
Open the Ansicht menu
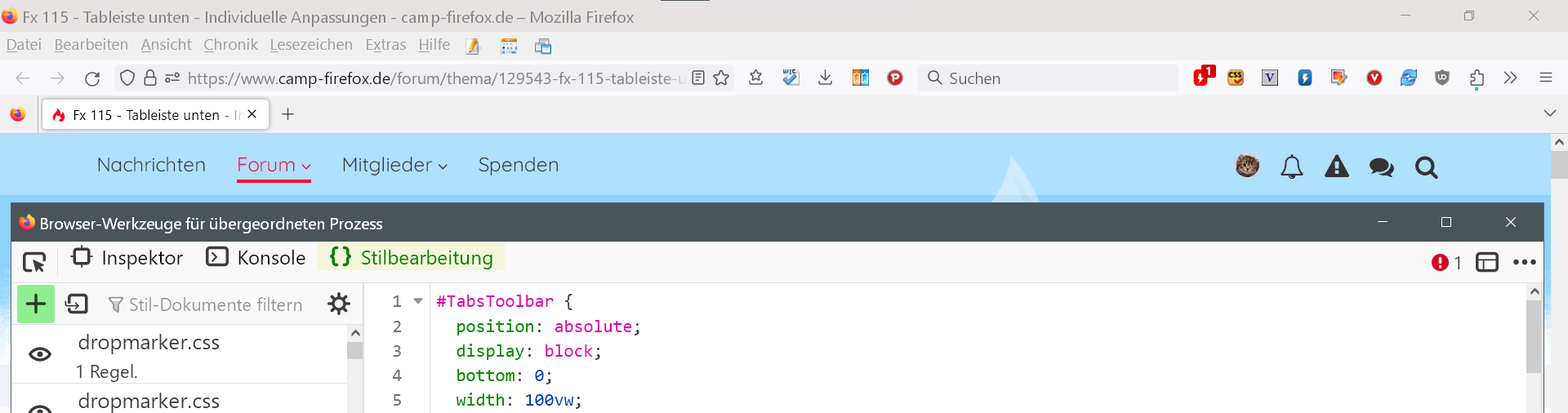click(166, 45)
